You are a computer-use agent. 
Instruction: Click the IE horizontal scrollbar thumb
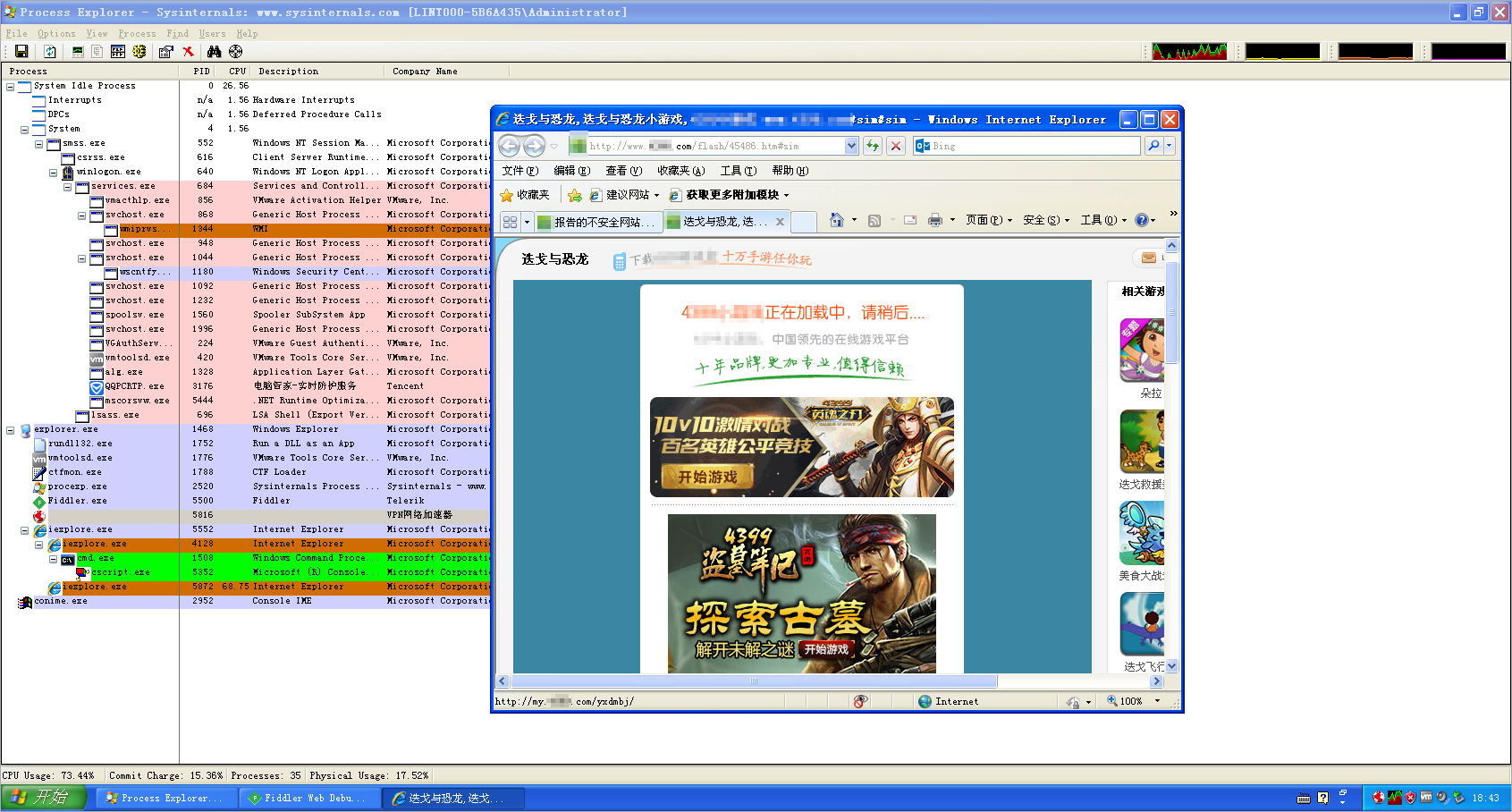click(x=753, y=681)
